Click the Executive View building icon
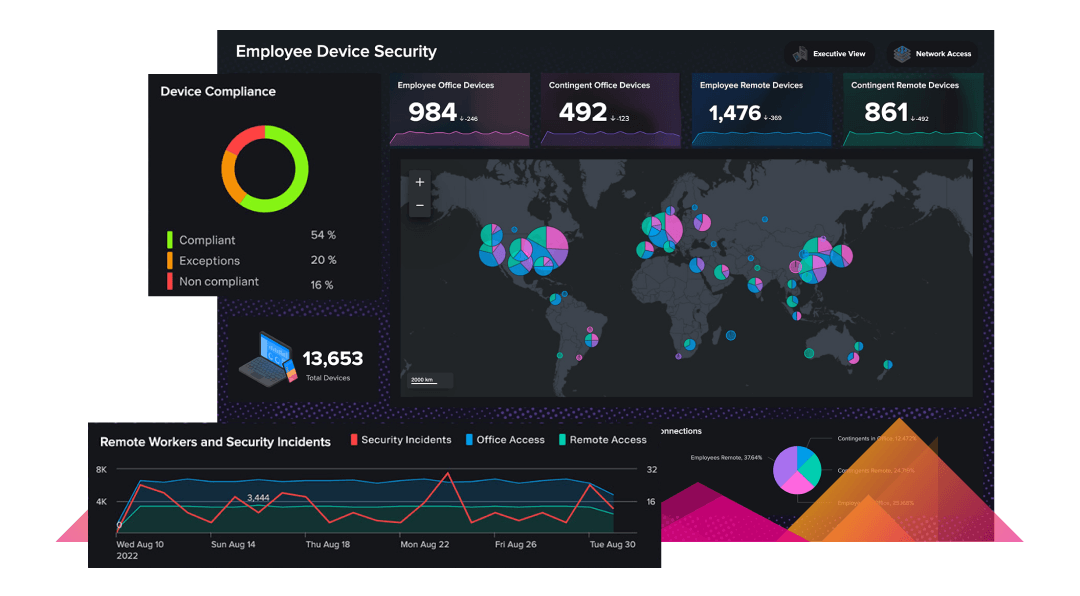This screenshot has height=596, width=1080. (x=800, y=54)
